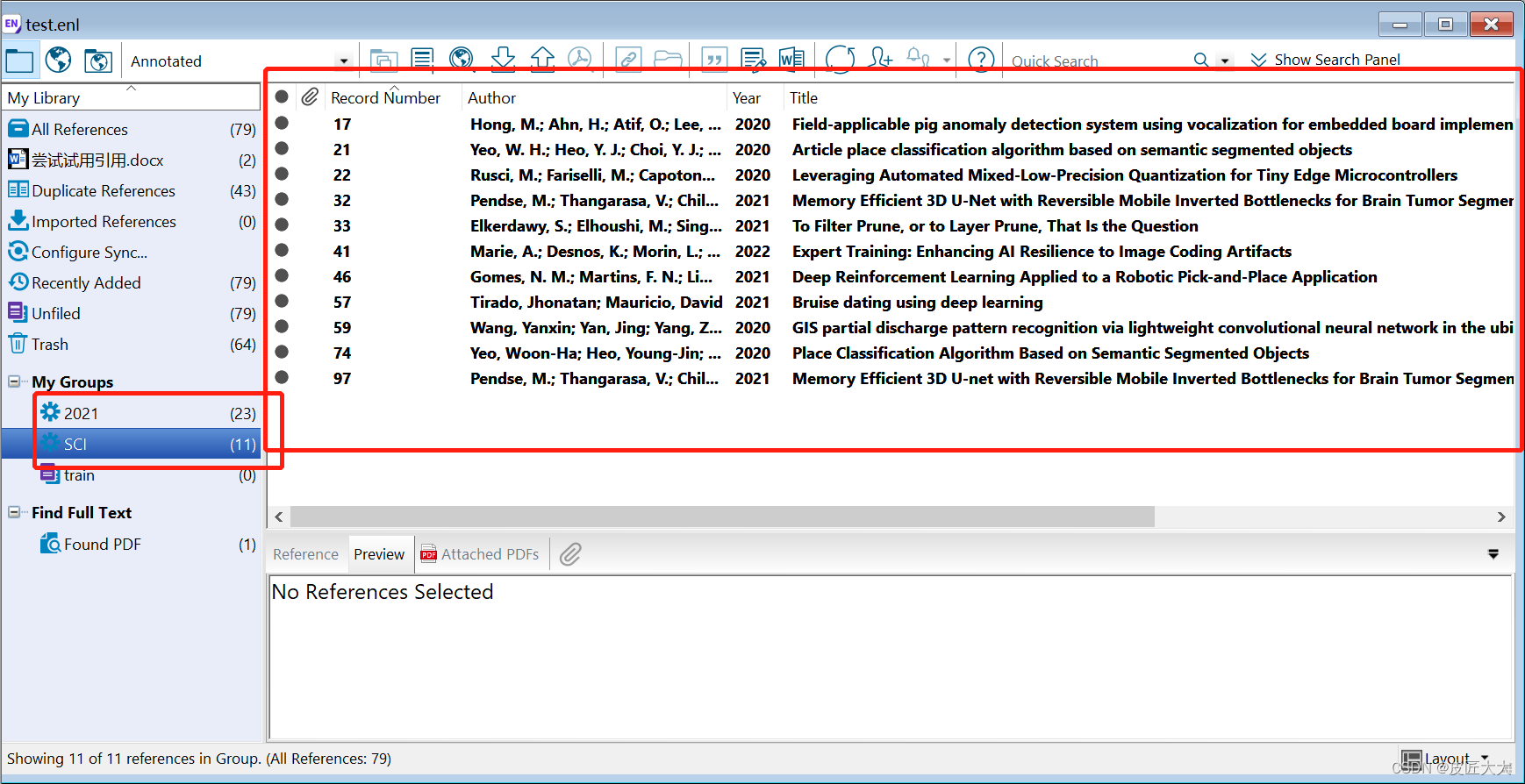Open dropdown arrow next to bell icon
The width and height of the screenshot is (1525, 784).
947,61
